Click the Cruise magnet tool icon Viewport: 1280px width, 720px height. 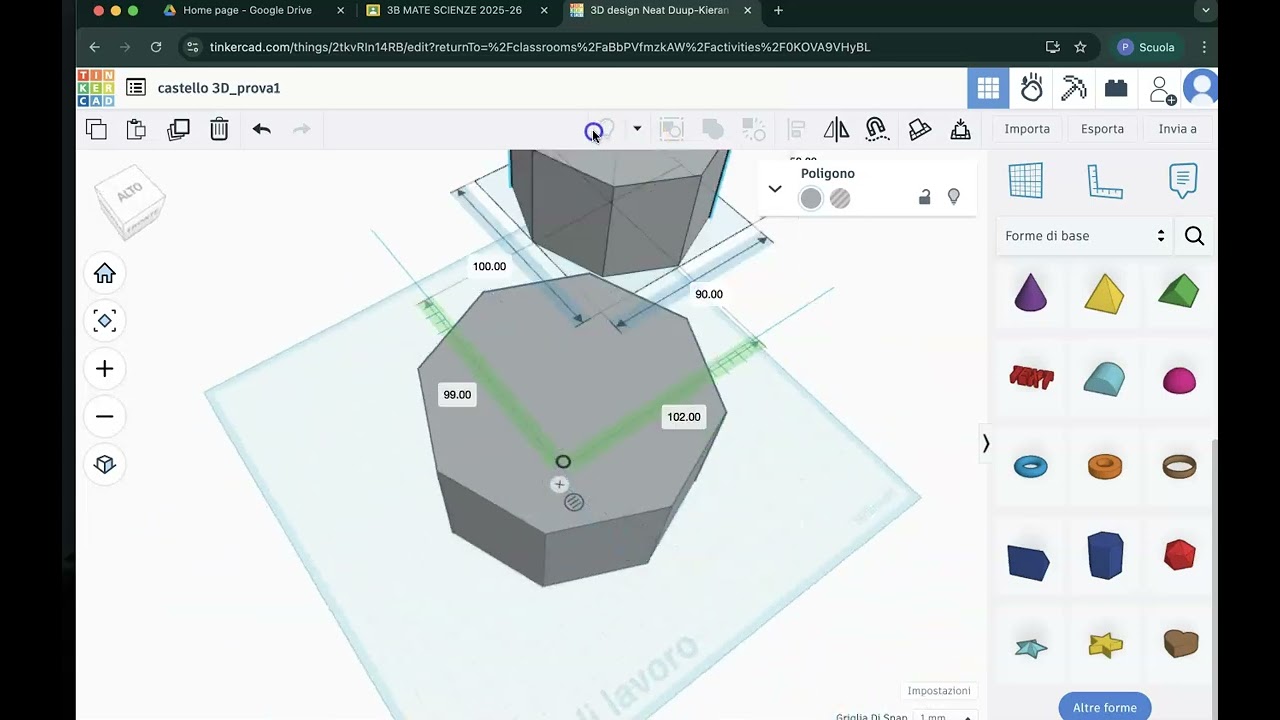(x=876, y=129)
